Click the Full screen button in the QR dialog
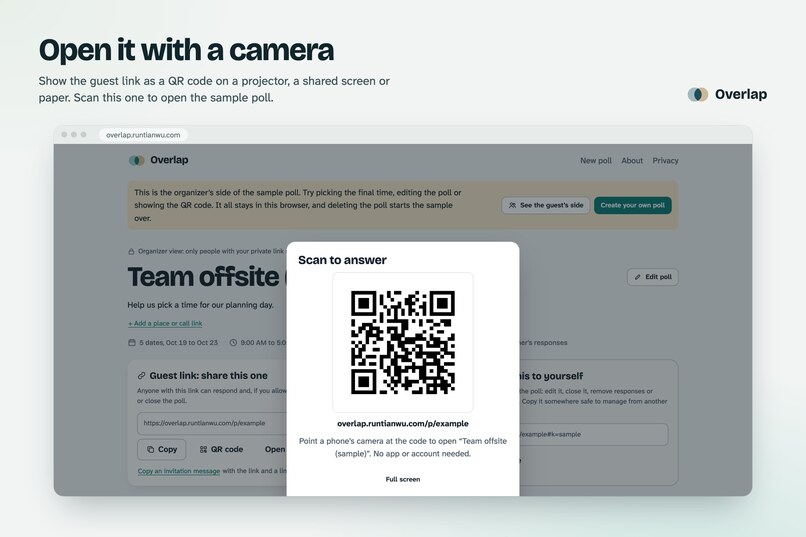This screenshot has height=537, width=806. point(402,479)
